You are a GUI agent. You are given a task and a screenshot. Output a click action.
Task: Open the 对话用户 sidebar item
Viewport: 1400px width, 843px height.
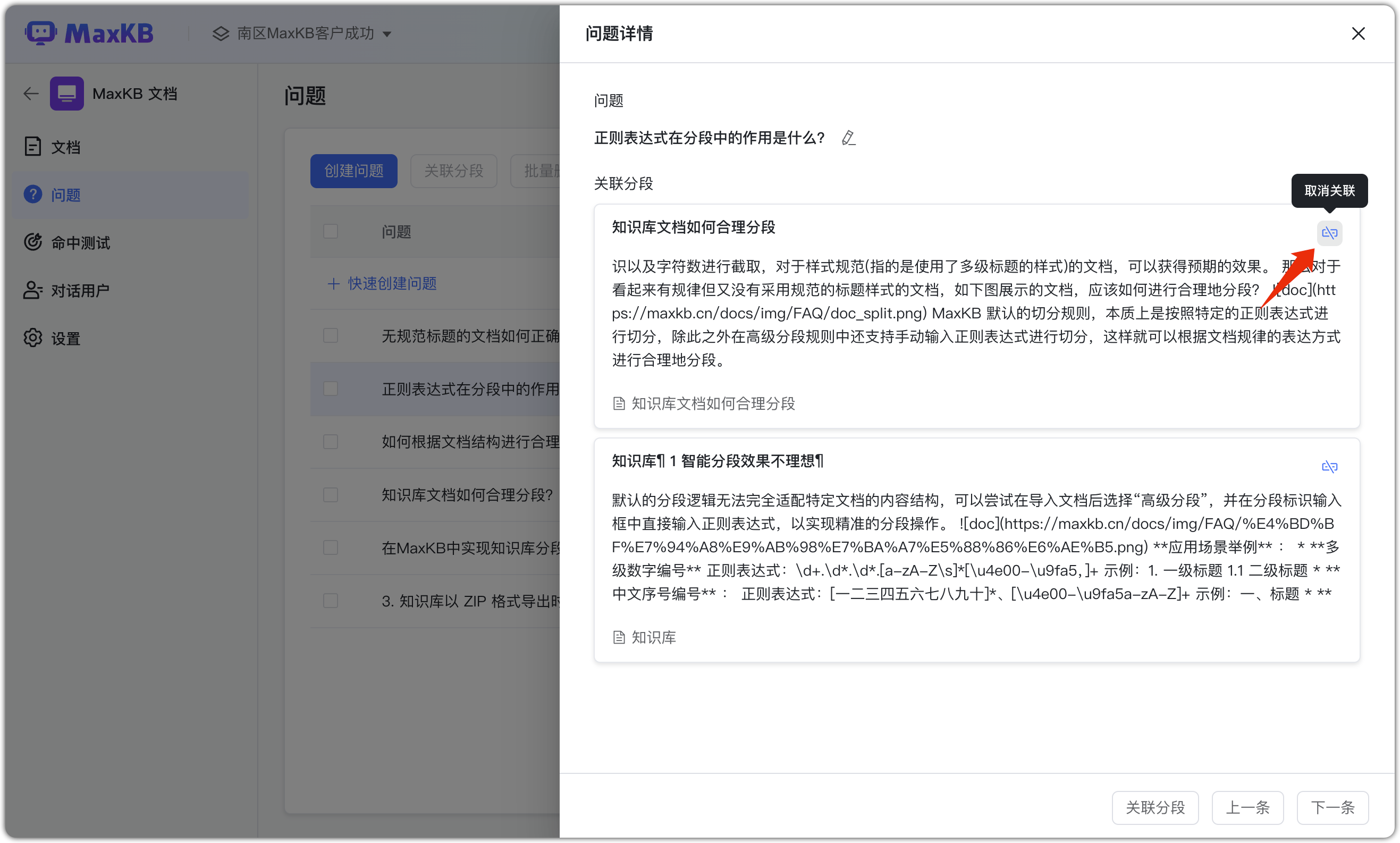coord(130,290)
